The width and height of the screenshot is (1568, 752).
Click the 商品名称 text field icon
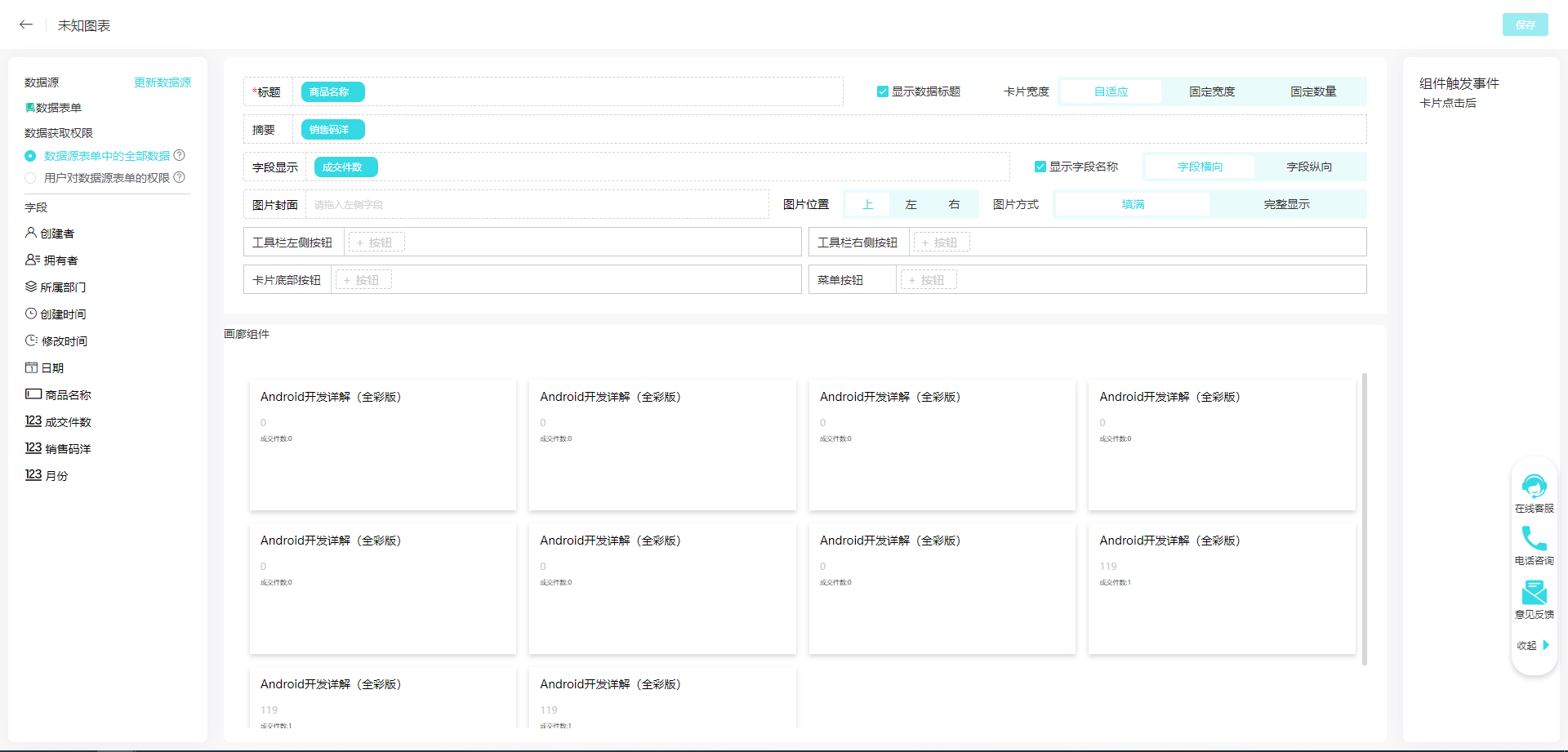click(x=33, y=394)
